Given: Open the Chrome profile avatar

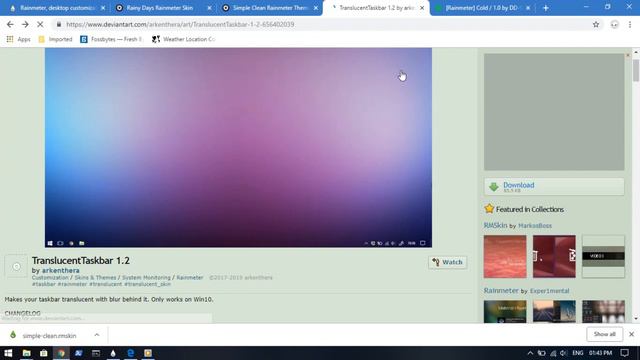Looking at the screenshot, I should click(x=614, y=24).
